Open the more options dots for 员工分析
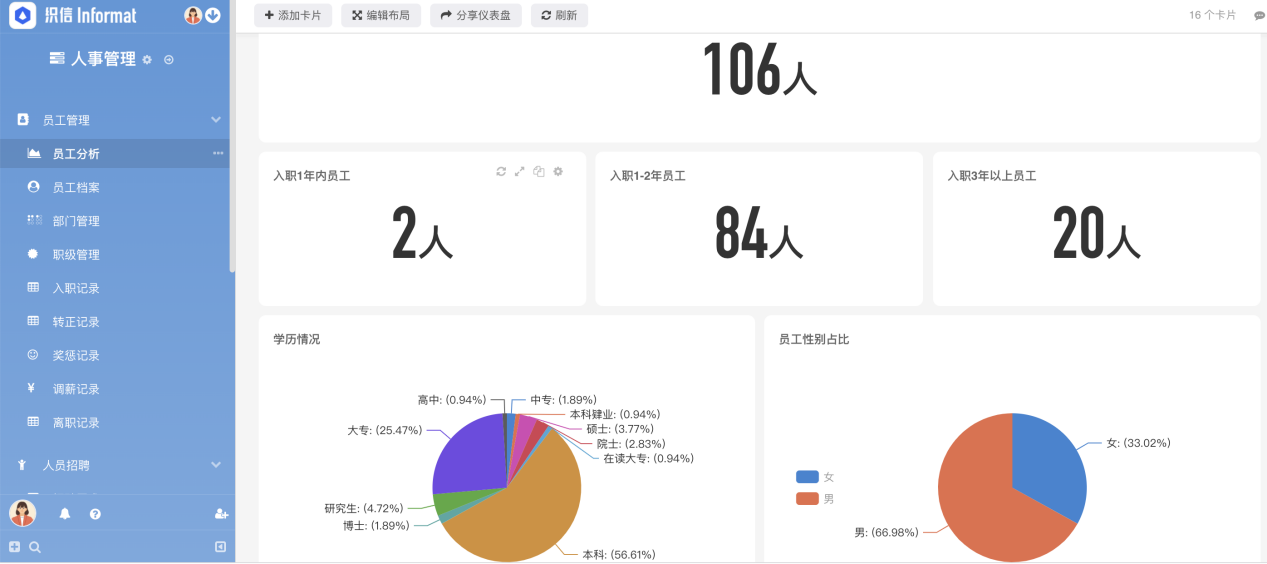This screenshot has height=564, width=1267. (x=218, y=154)
